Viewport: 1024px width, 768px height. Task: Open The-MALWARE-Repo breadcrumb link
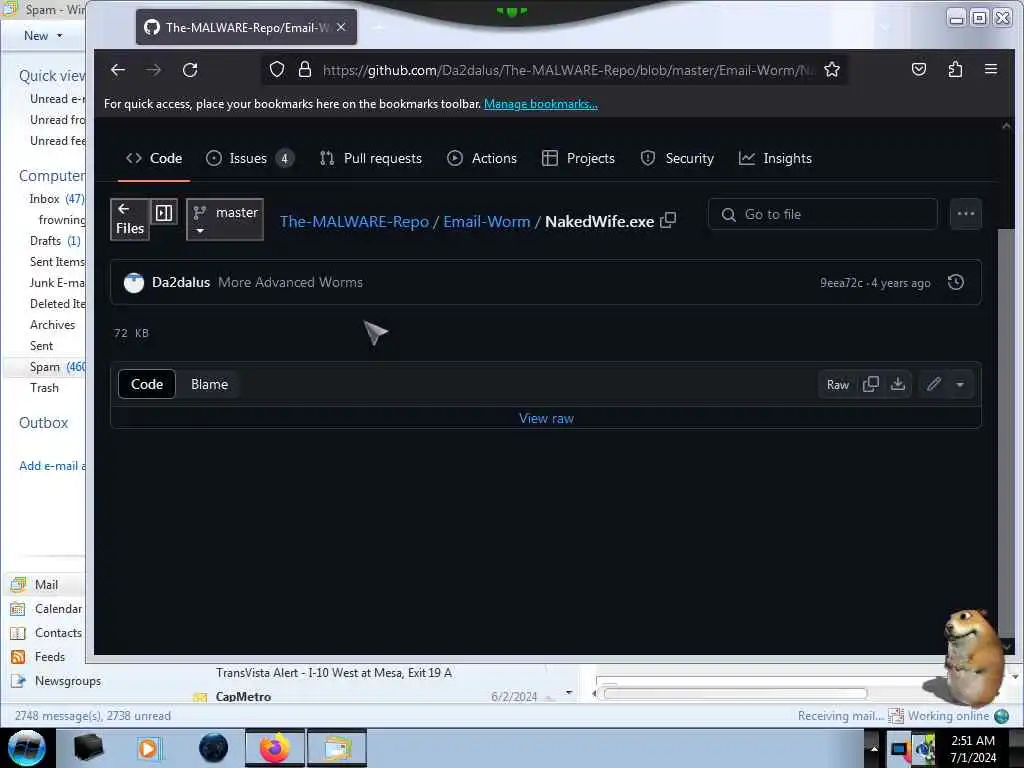(355, 221)
